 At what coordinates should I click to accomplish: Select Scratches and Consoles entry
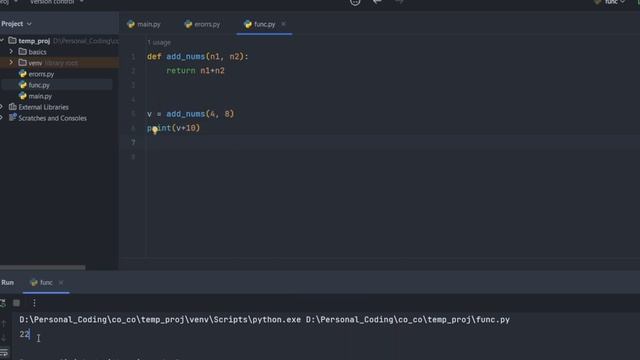click(52, 118)
